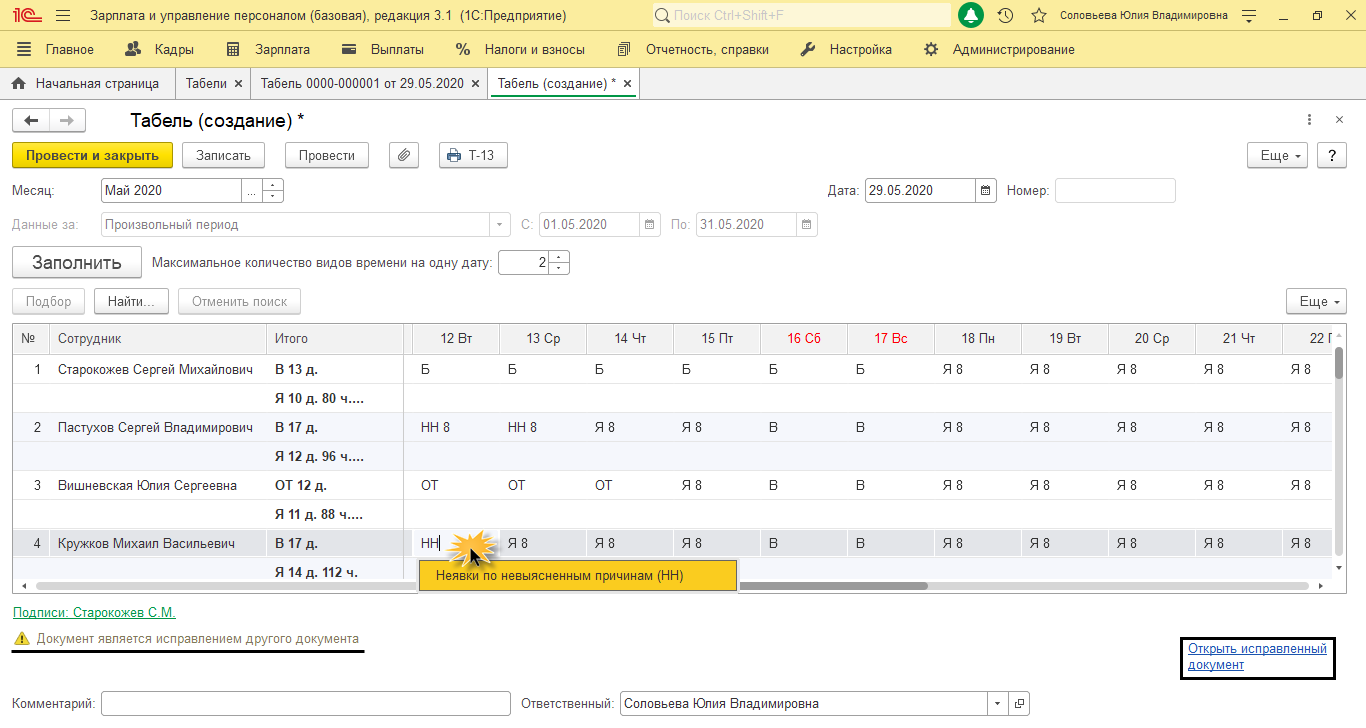This screenshot has height=728, width=1366.
Task: Click the notifications bell icon
Action: point(970,16)
